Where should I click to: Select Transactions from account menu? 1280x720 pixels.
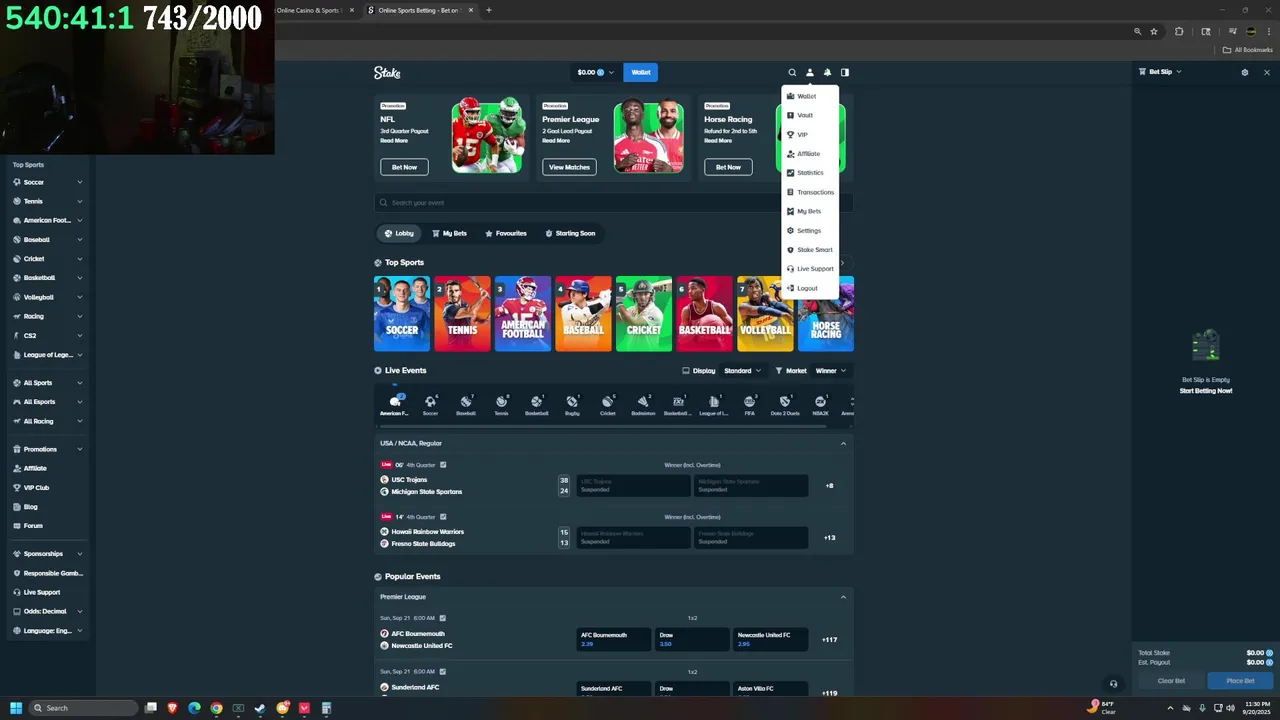[x=810, y=192]
